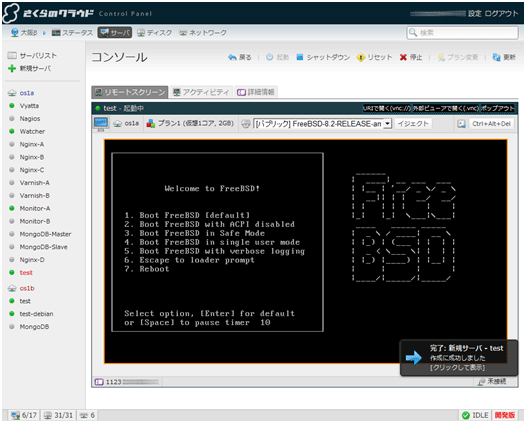Select the MongoDB-Master server in list

coord(45,234)
